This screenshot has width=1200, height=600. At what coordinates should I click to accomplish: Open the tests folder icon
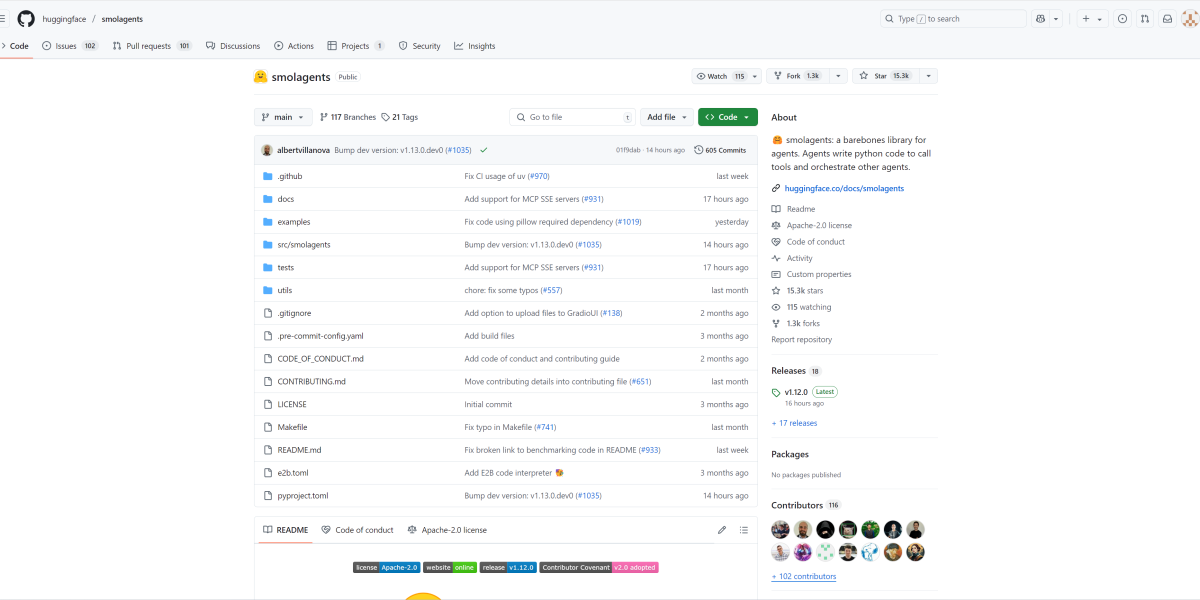coord(268,267)
